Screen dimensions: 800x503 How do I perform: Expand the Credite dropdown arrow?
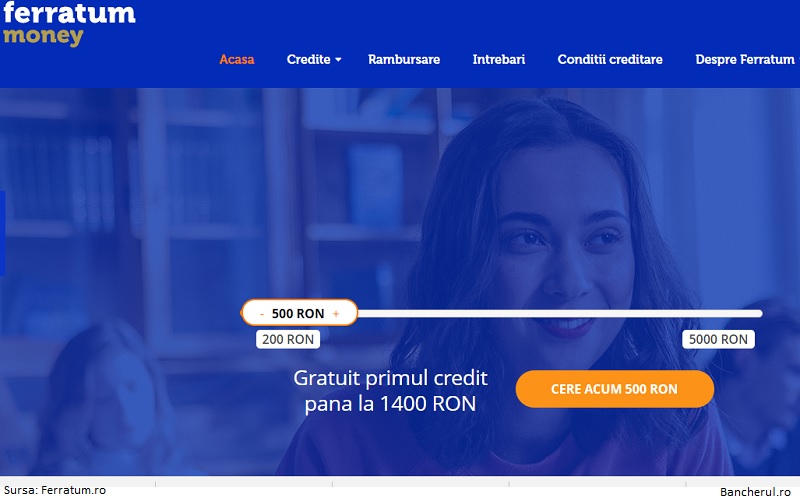pyautogui.click(x=338, y=60)
